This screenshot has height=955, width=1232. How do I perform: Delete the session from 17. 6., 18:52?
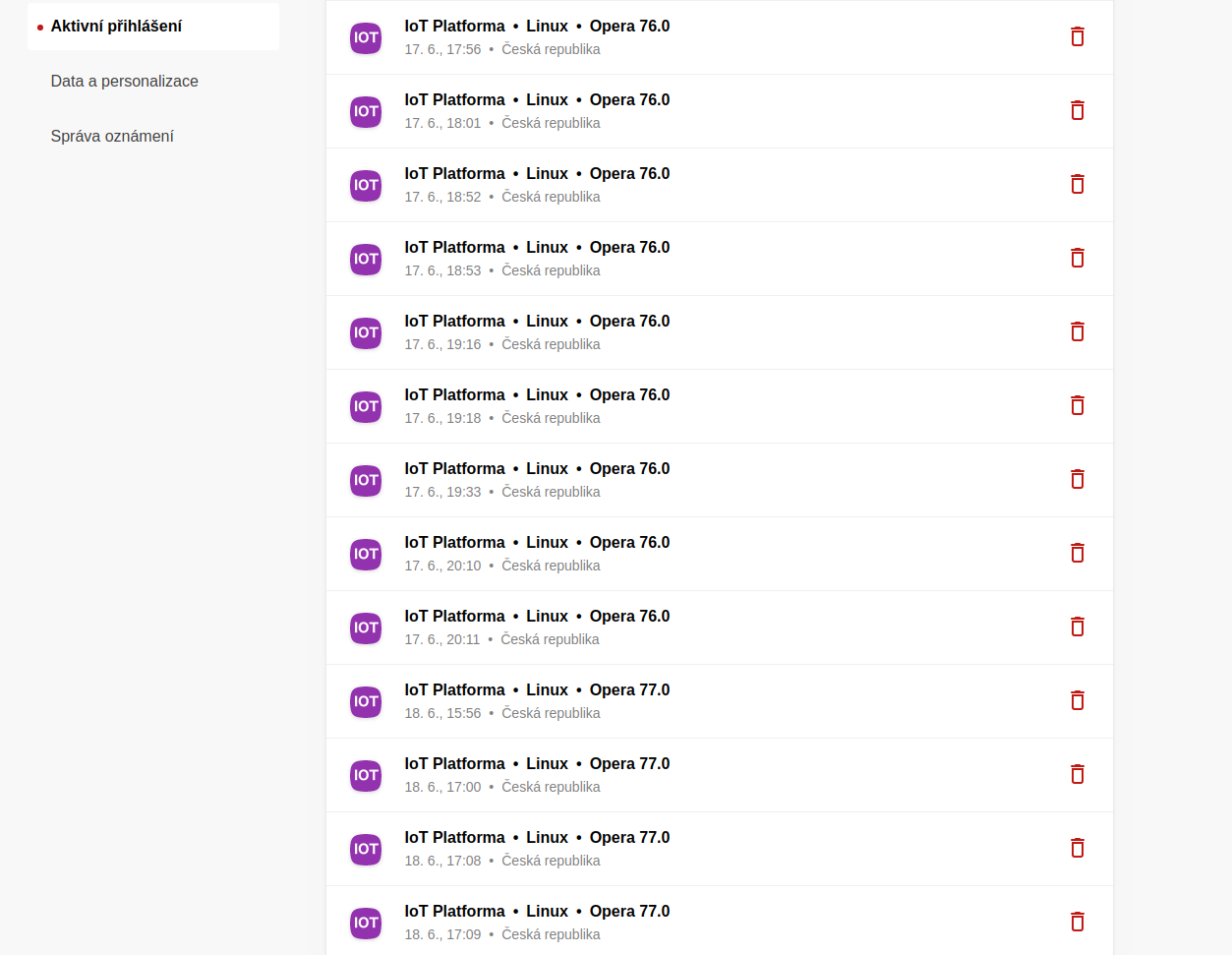point(1078,184)
